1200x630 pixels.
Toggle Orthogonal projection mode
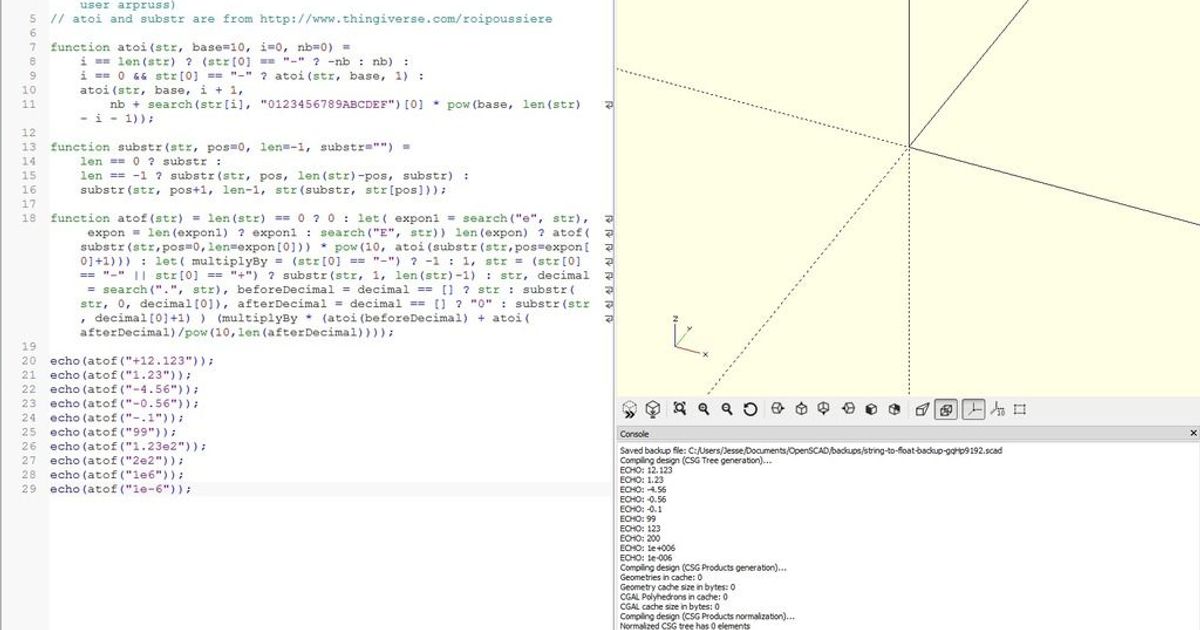946,409
